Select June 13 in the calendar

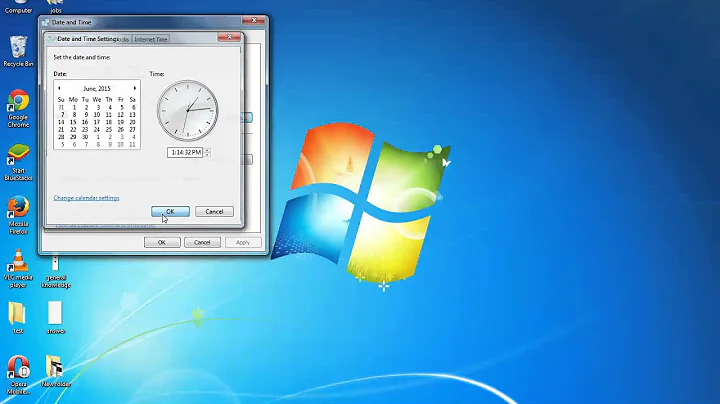coord(132,115)
